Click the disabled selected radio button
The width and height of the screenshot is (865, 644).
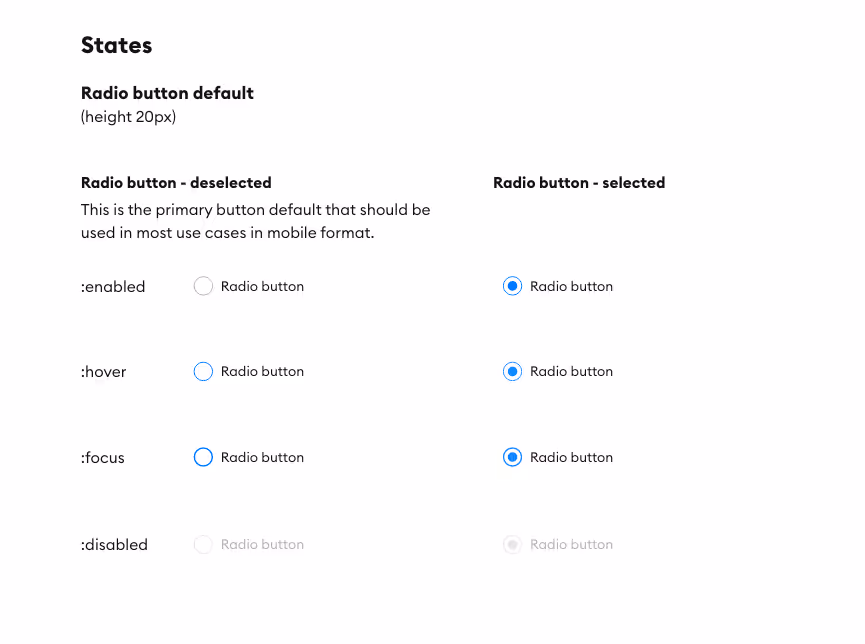click(x=512, y=544)
